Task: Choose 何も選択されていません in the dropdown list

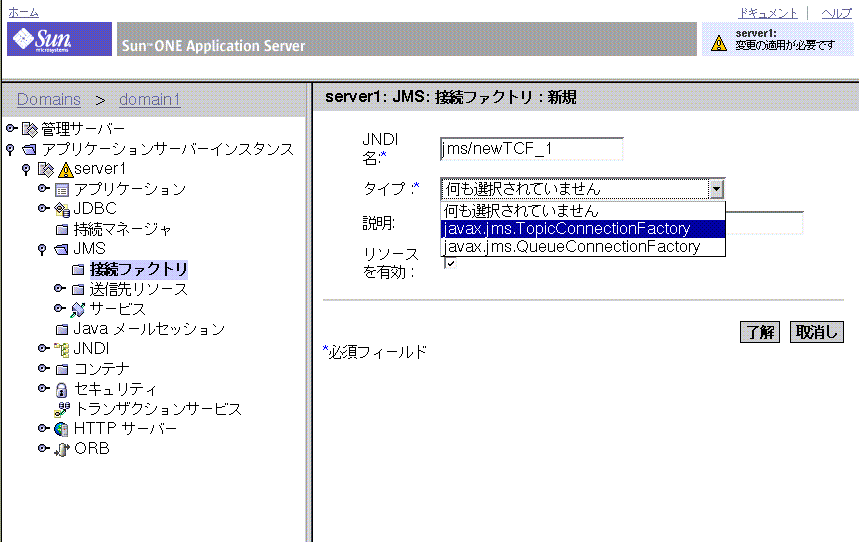Action: tap(583, 210)
